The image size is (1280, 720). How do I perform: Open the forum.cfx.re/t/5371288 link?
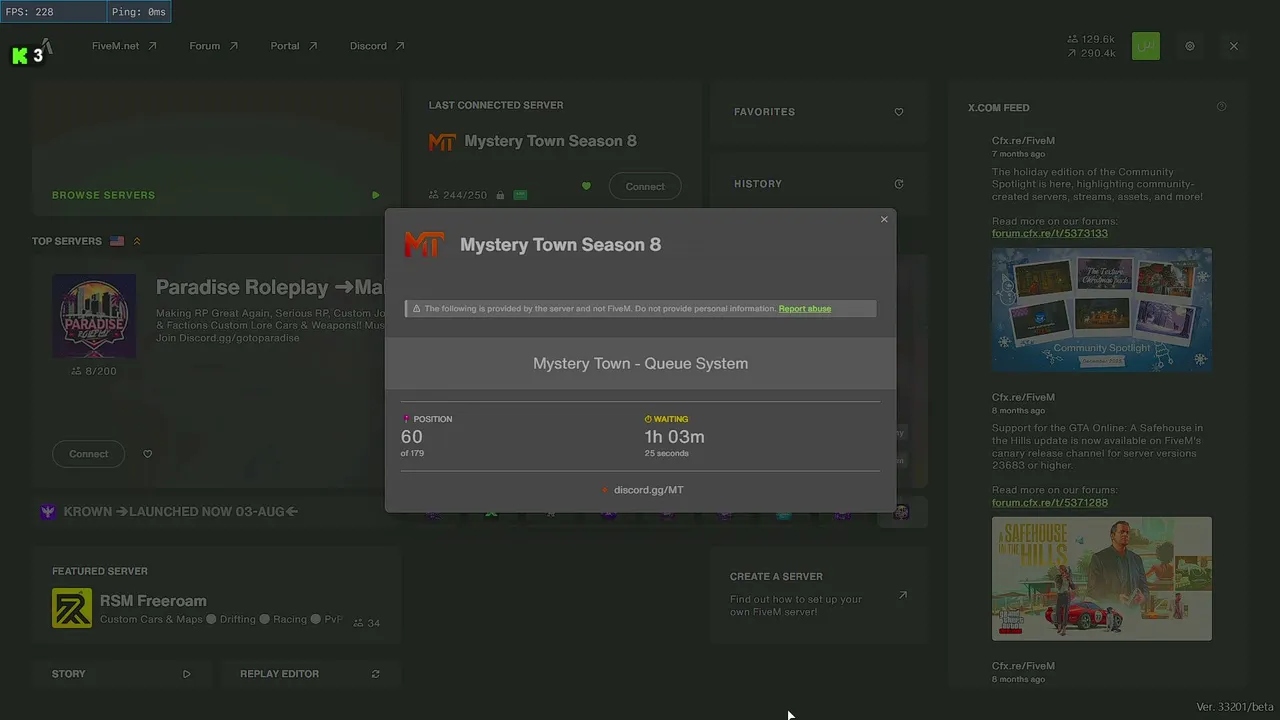(1050, 503)
